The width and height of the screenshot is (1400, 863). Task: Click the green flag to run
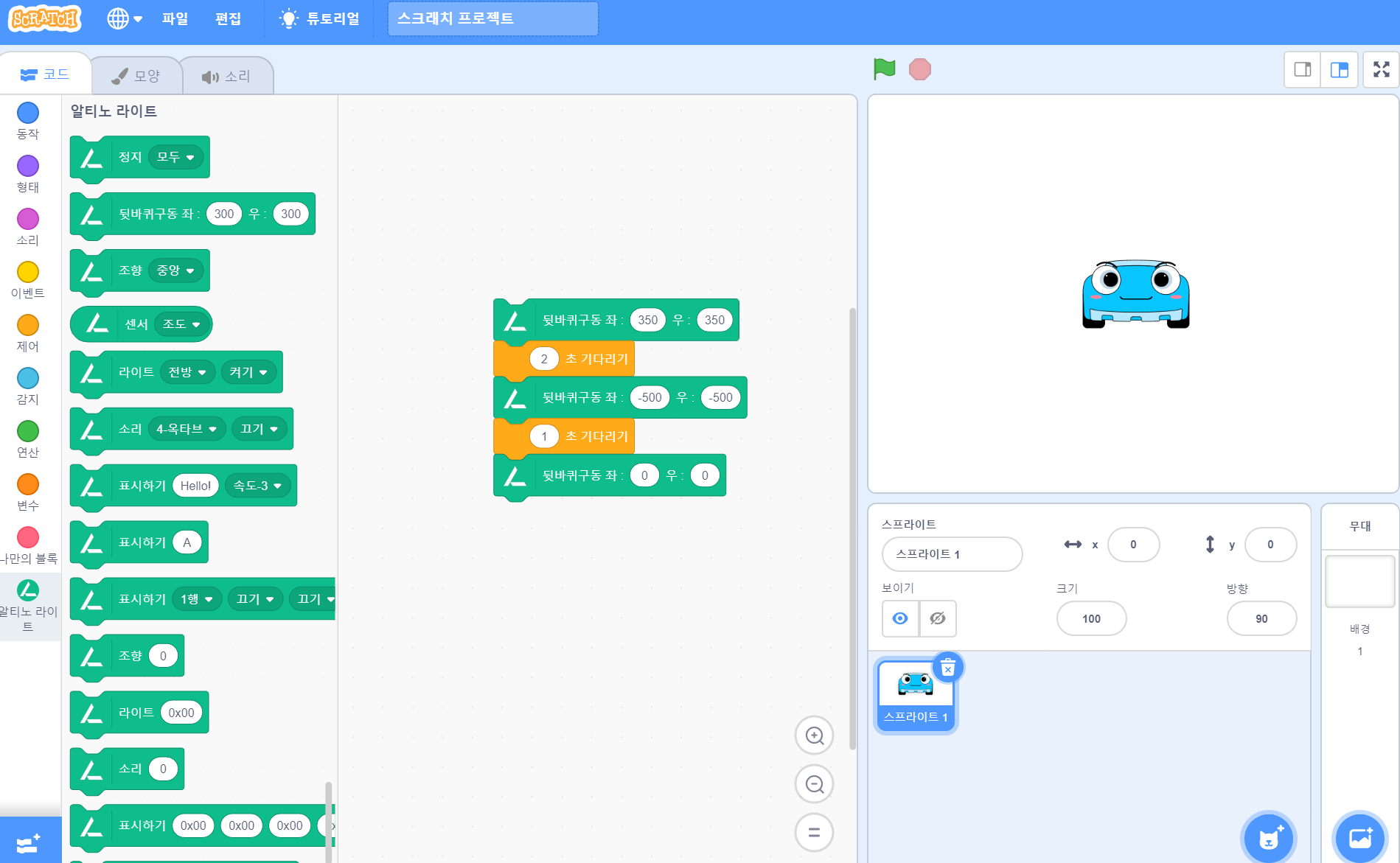click(x=884, y=69)
